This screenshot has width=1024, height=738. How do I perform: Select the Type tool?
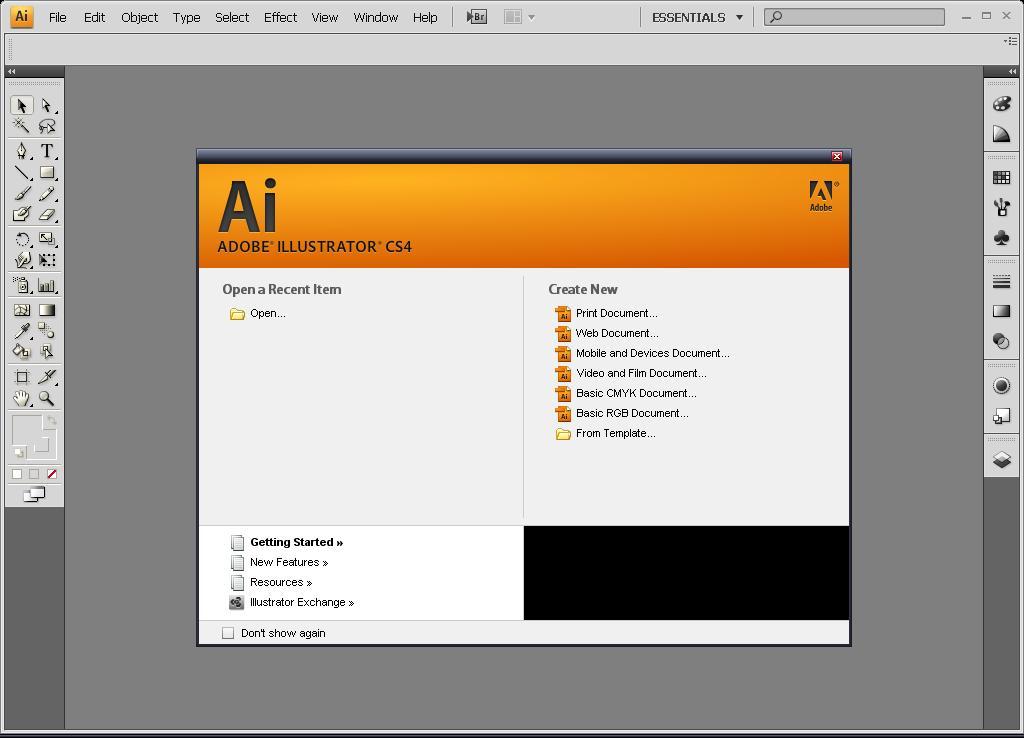click(x=46, y=151)
